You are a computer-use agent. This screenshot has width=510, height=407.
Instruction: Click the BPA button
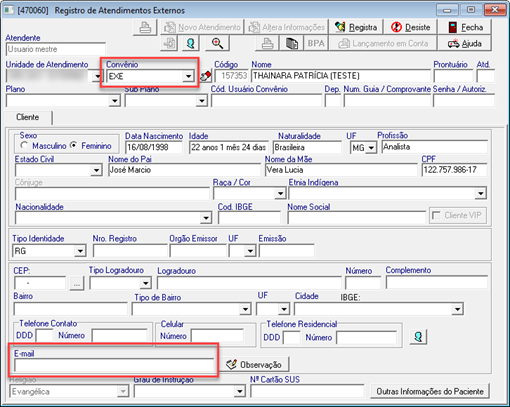316,43
